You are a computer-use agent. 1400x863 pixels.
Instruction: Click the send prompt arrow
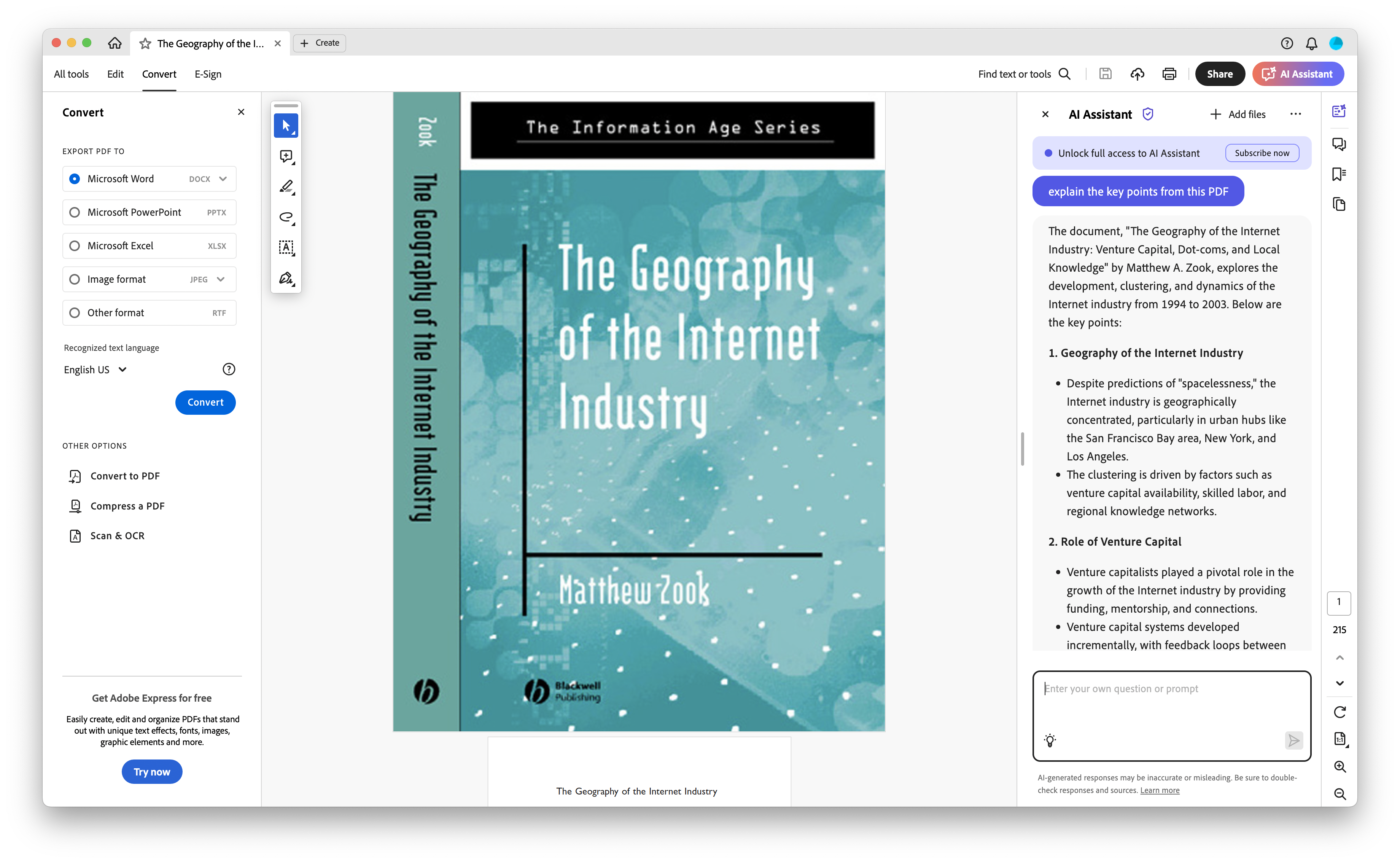1293,740
